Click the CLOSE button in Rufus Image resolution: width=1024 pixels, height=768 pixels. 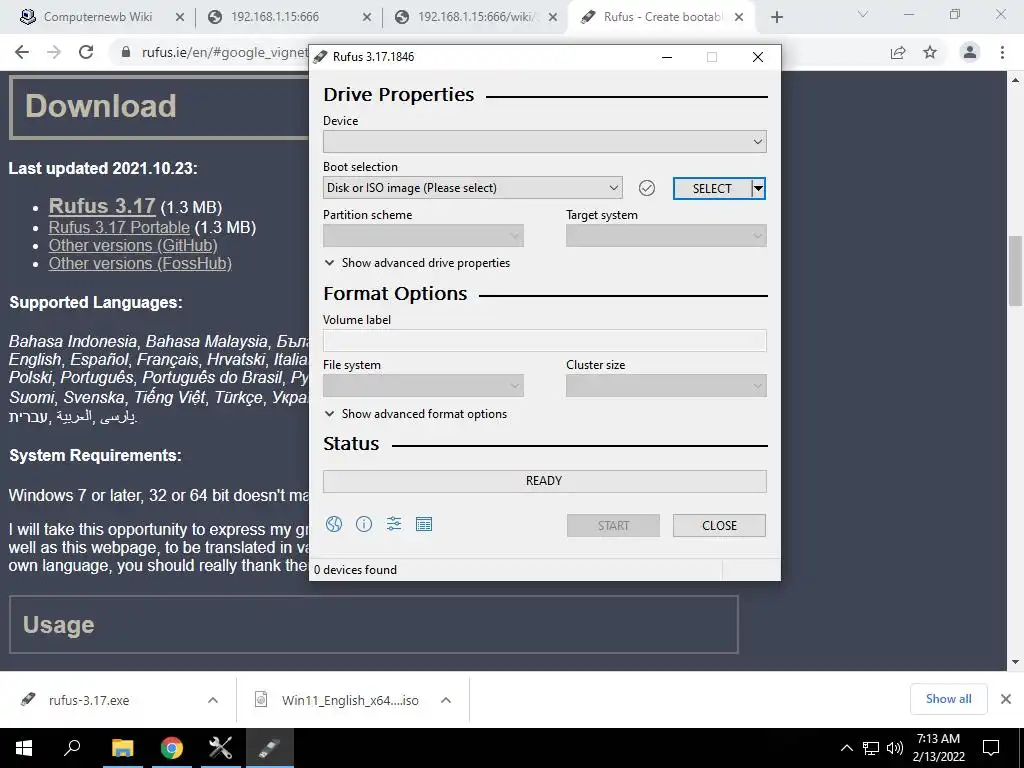point(719,526)
